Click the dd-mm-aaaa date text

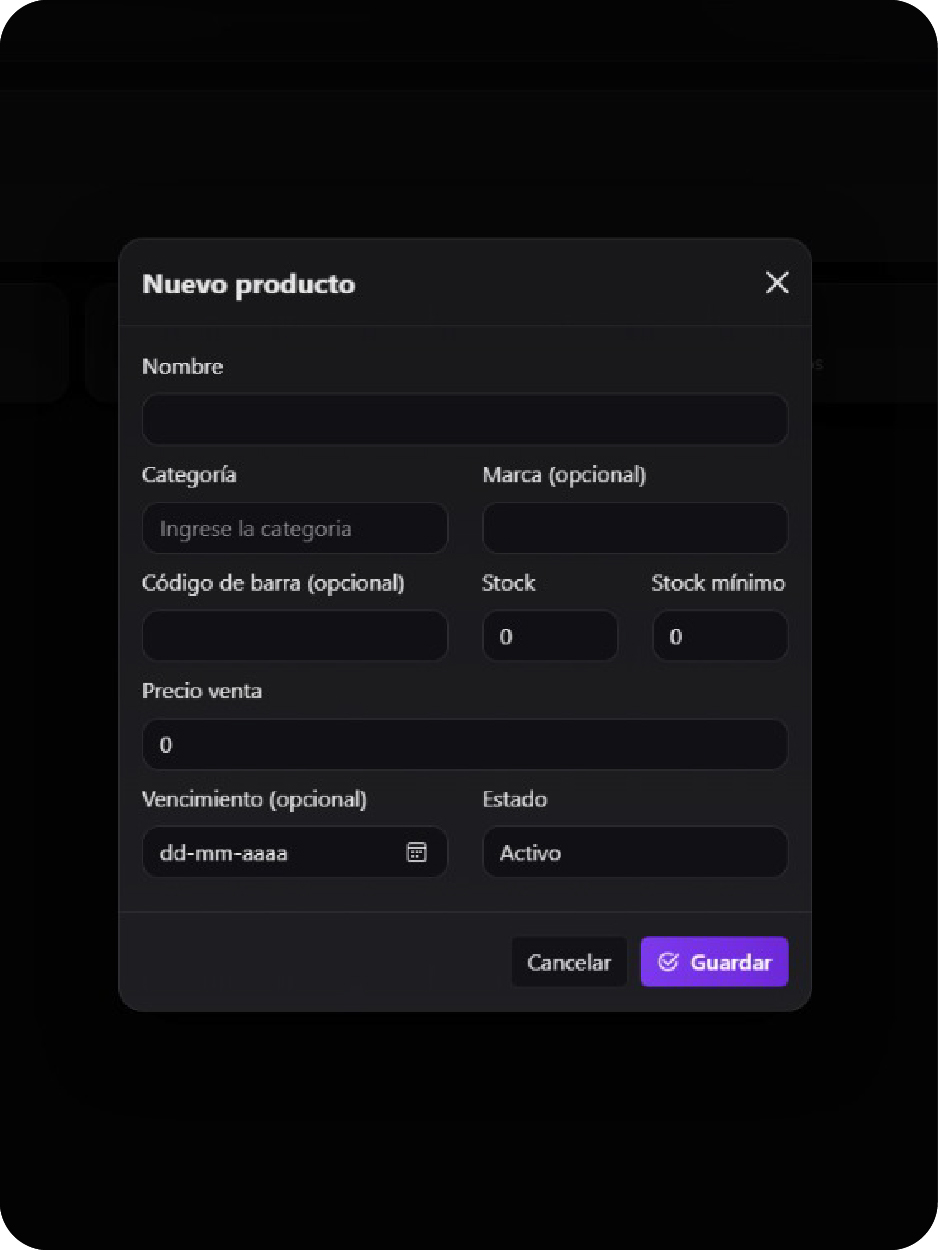pos(224,852)
